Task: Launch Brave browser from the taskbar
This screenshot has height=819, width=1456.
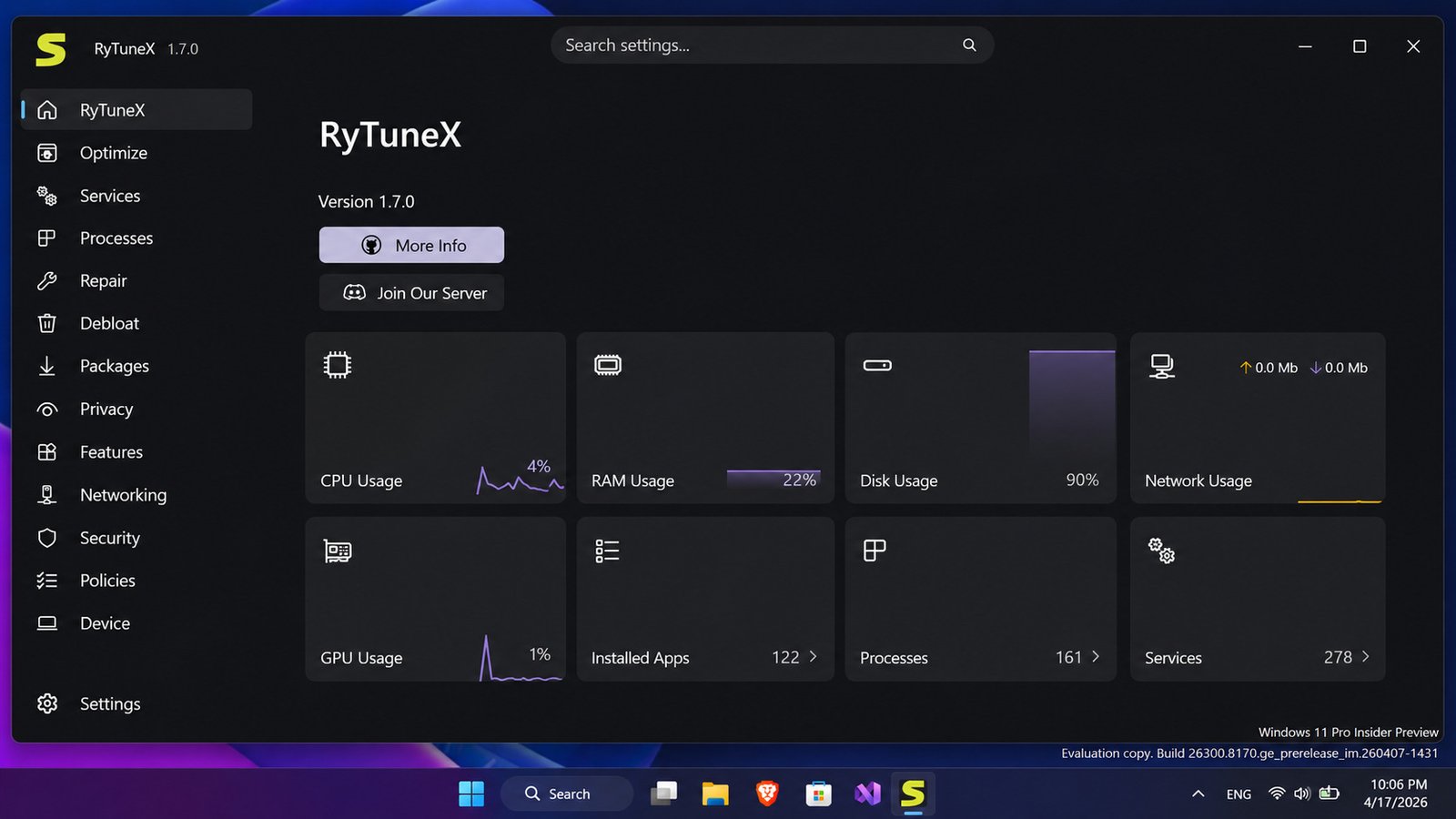Action: (x=767, y=794)
